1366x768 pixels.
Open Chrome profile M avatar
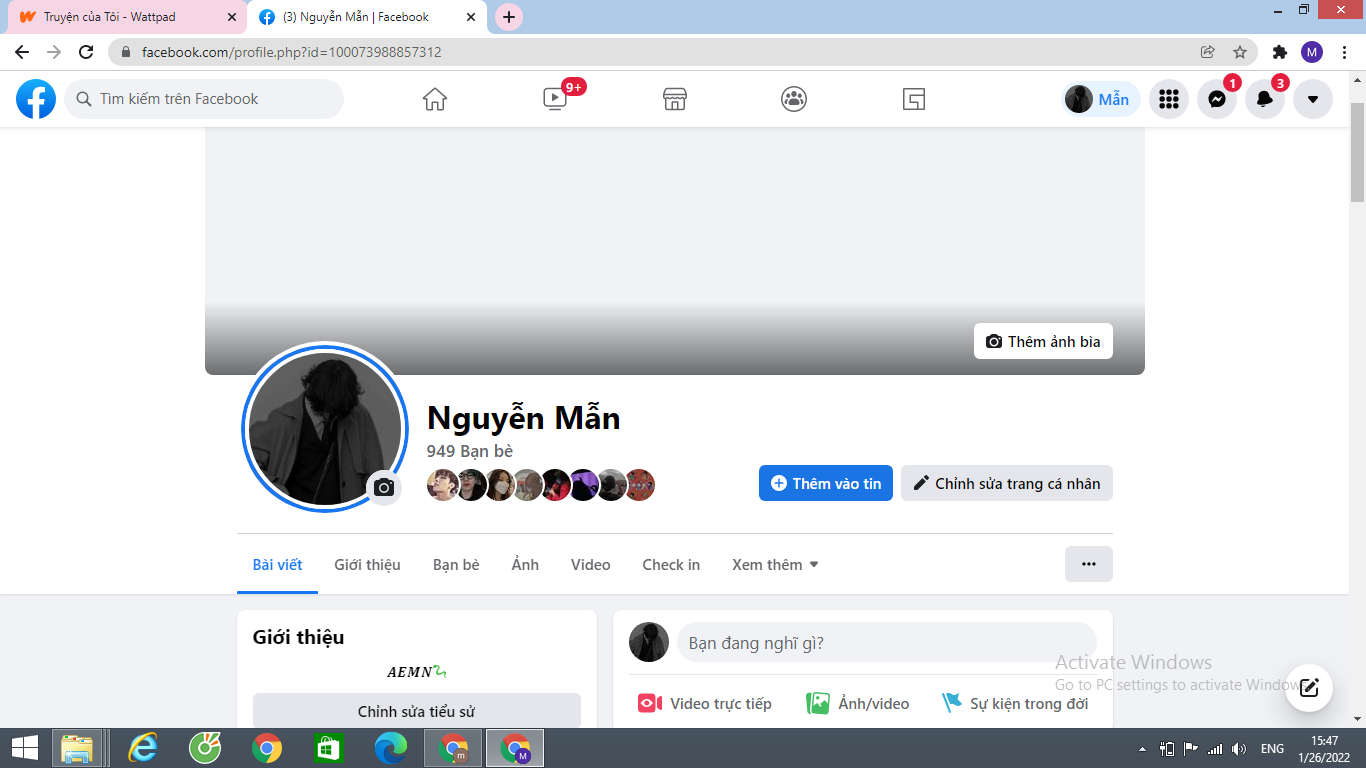pos(1312,52)
